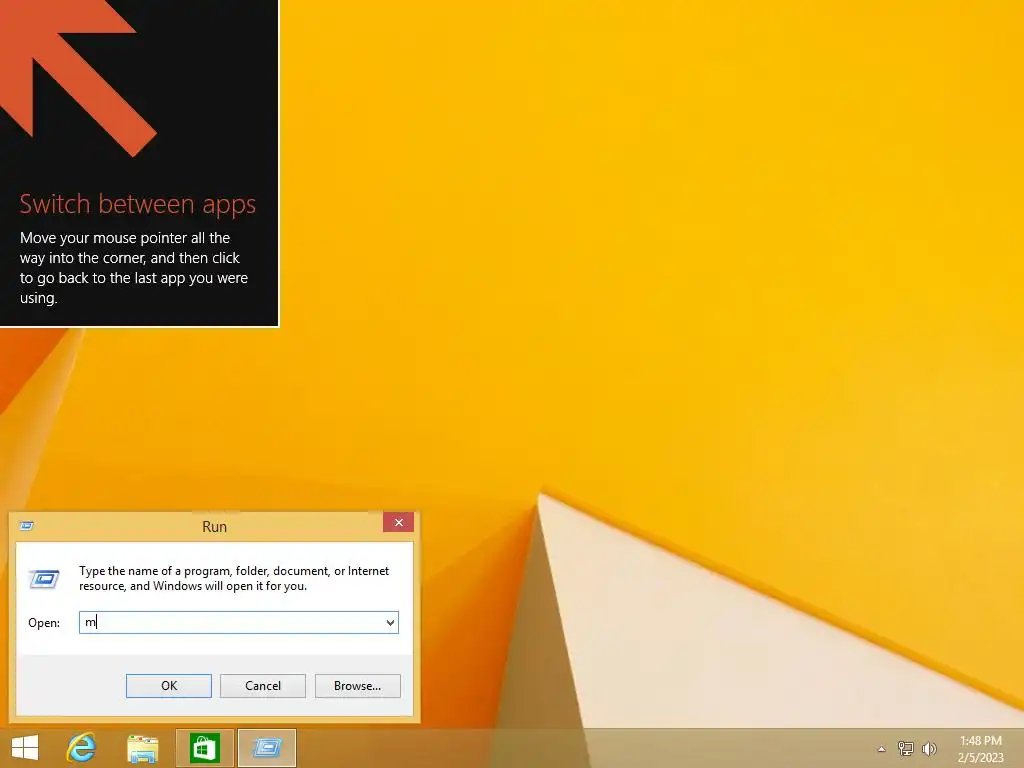
Task: Click Cancel in the Run dialog
Action: pyautogui.click(x=263, y=686)
